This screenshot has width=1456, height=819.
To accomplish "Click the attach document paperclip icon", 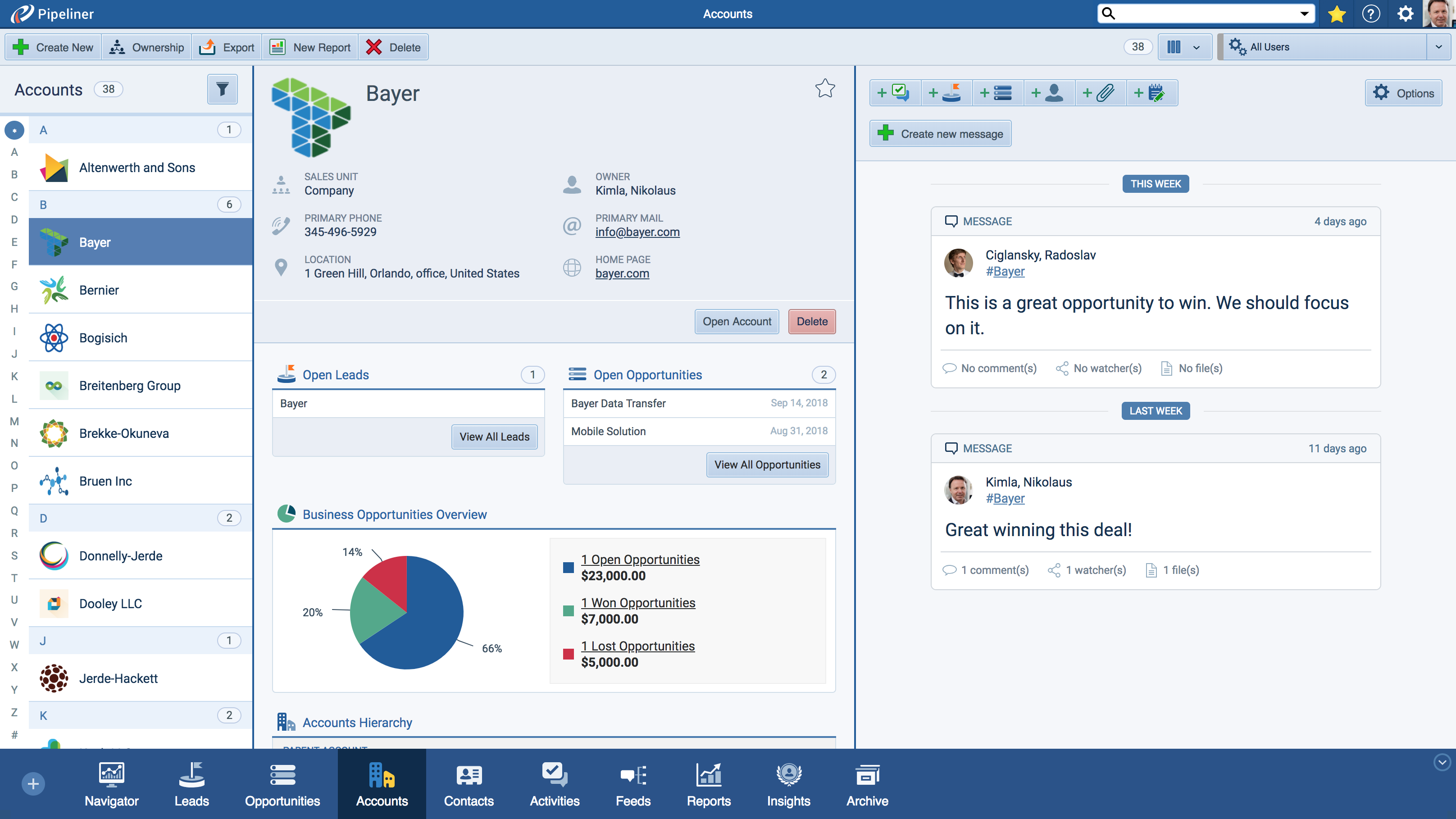I will (x=1101, y=93).
